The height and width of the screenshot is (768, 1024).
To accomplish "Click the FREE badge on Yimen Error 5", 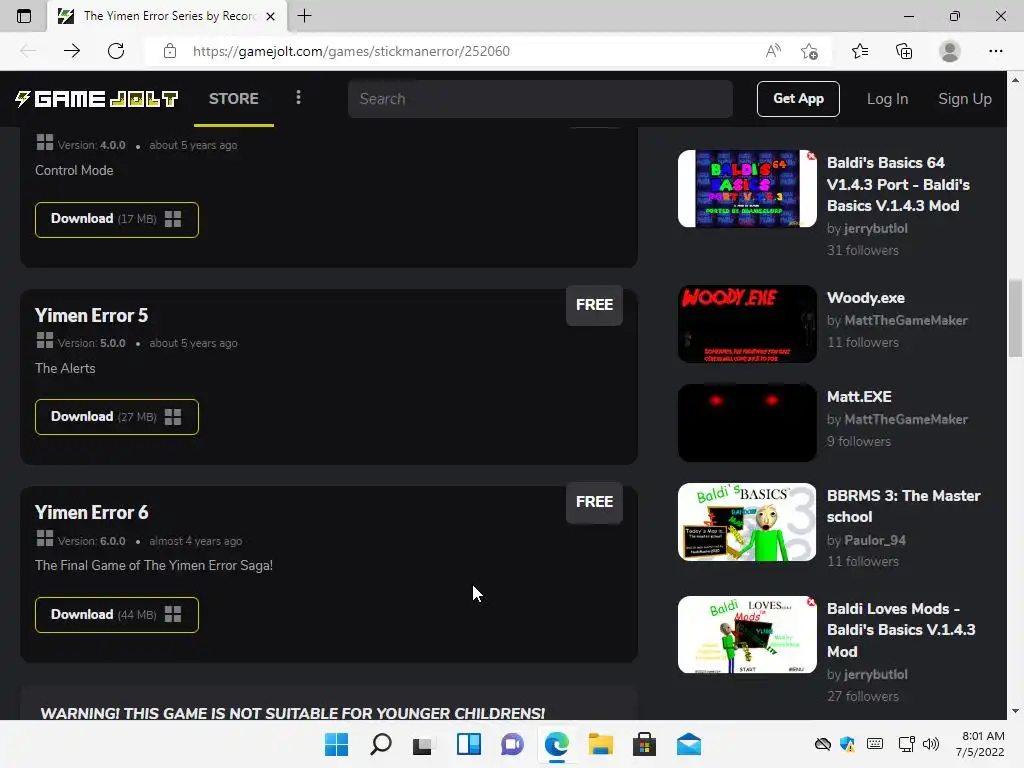I will pos(594,305).
